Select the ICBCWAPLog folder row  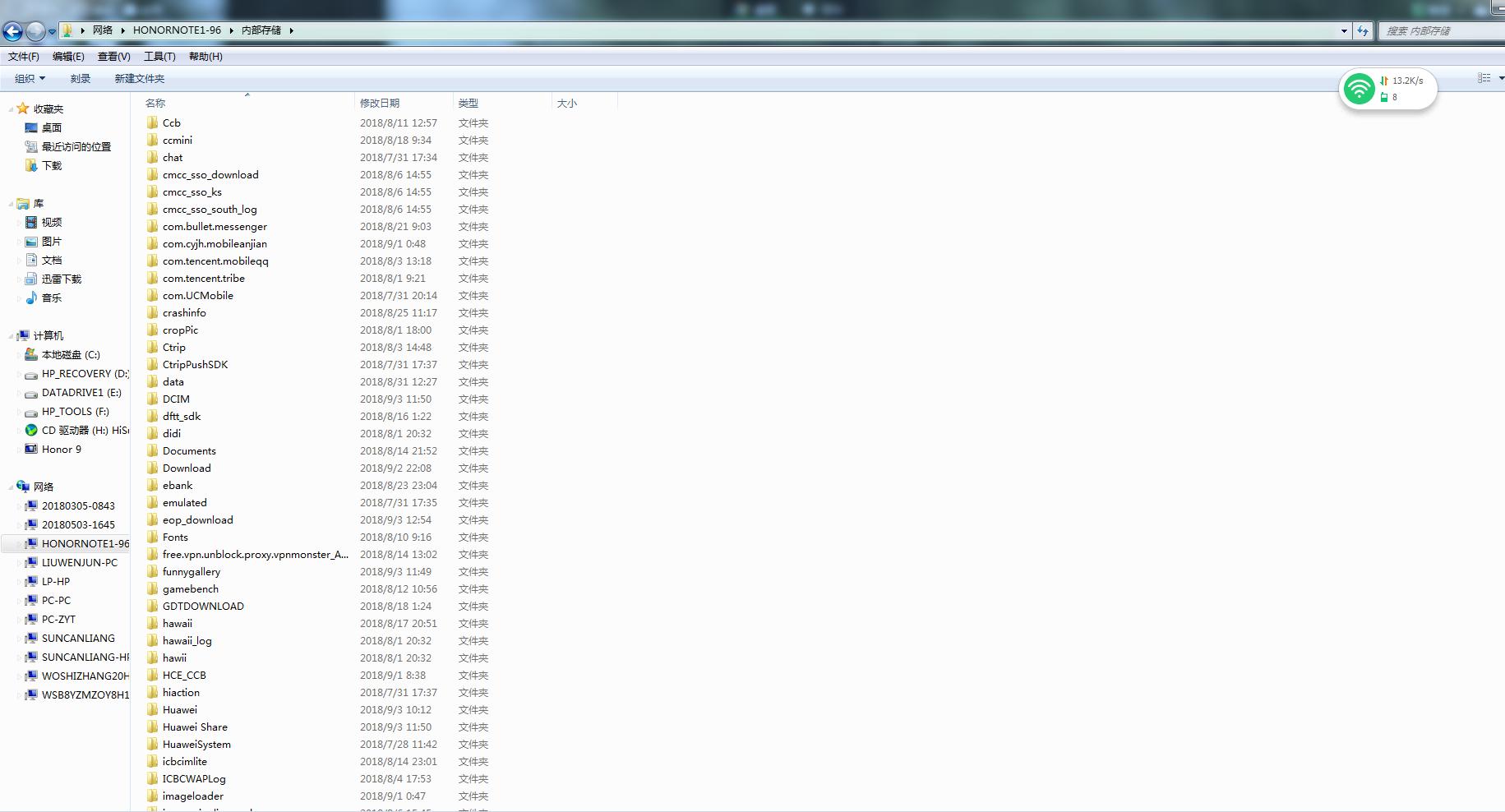pyautogui.click(x=379, y=778)
